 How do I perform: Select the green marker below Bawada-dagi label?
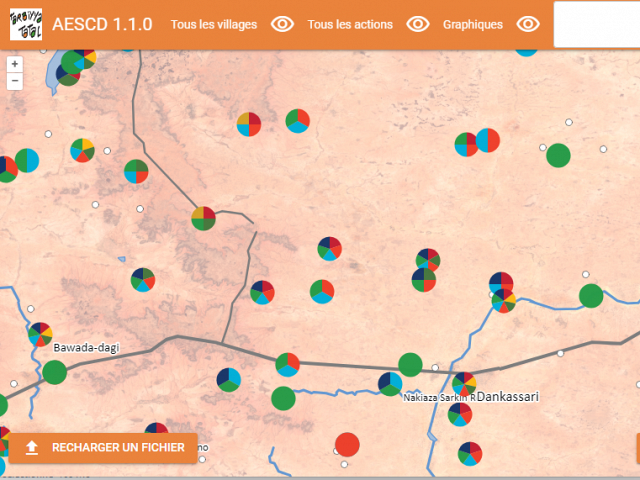coord(54,372)
